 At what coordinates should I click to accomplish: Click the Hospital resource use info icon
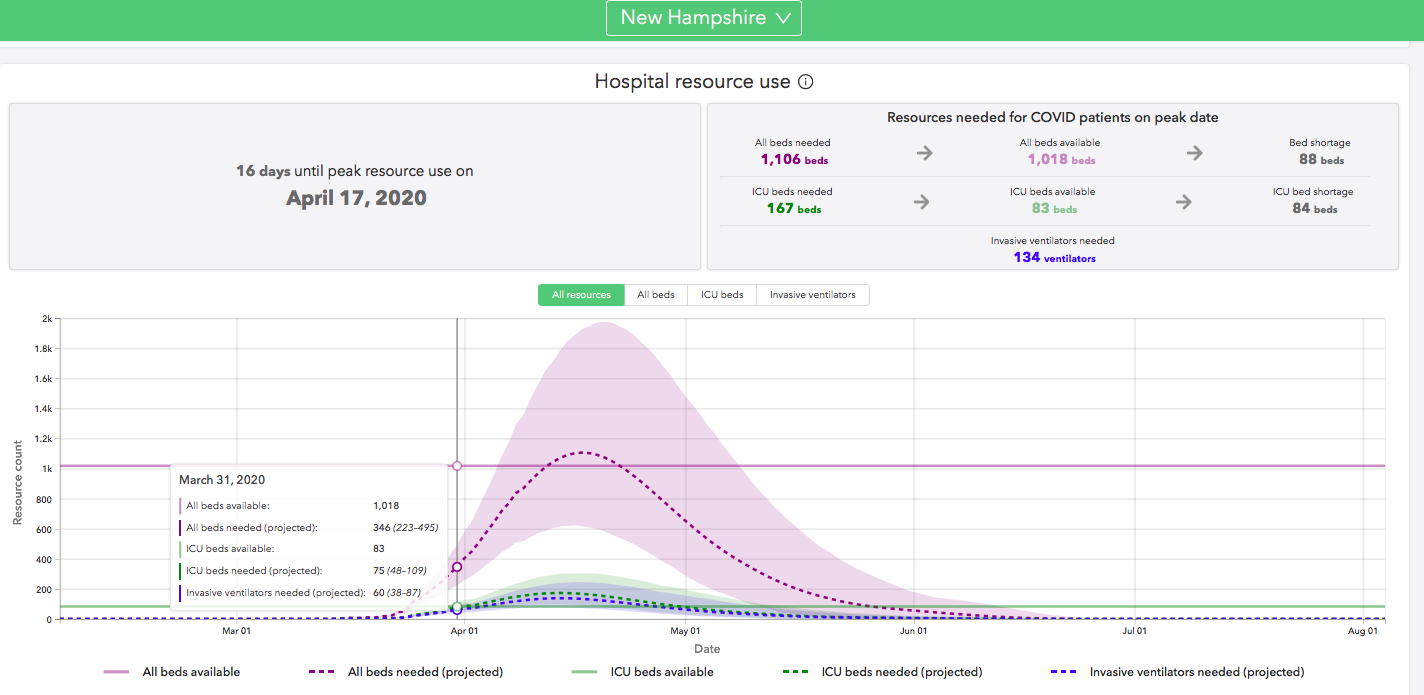point(806,82)
